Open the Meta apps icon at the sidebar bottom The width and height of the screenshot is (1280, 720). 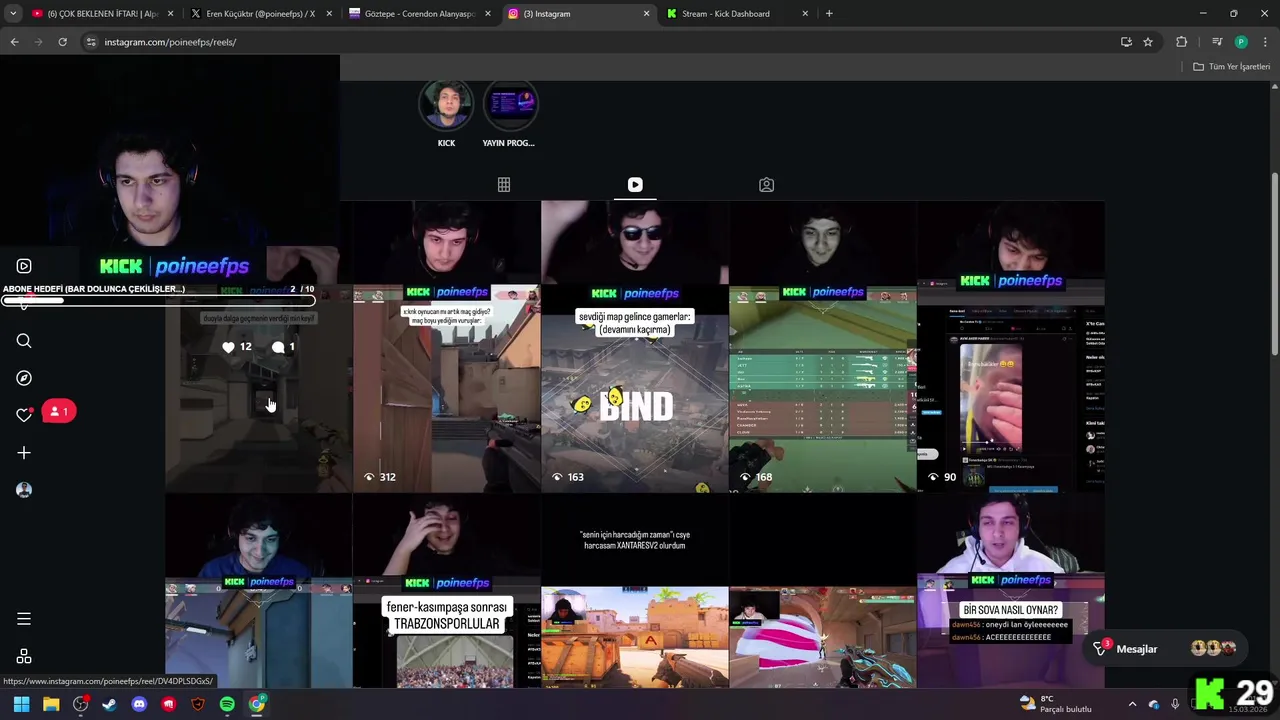pyautogui.click(x=24, y=656)
